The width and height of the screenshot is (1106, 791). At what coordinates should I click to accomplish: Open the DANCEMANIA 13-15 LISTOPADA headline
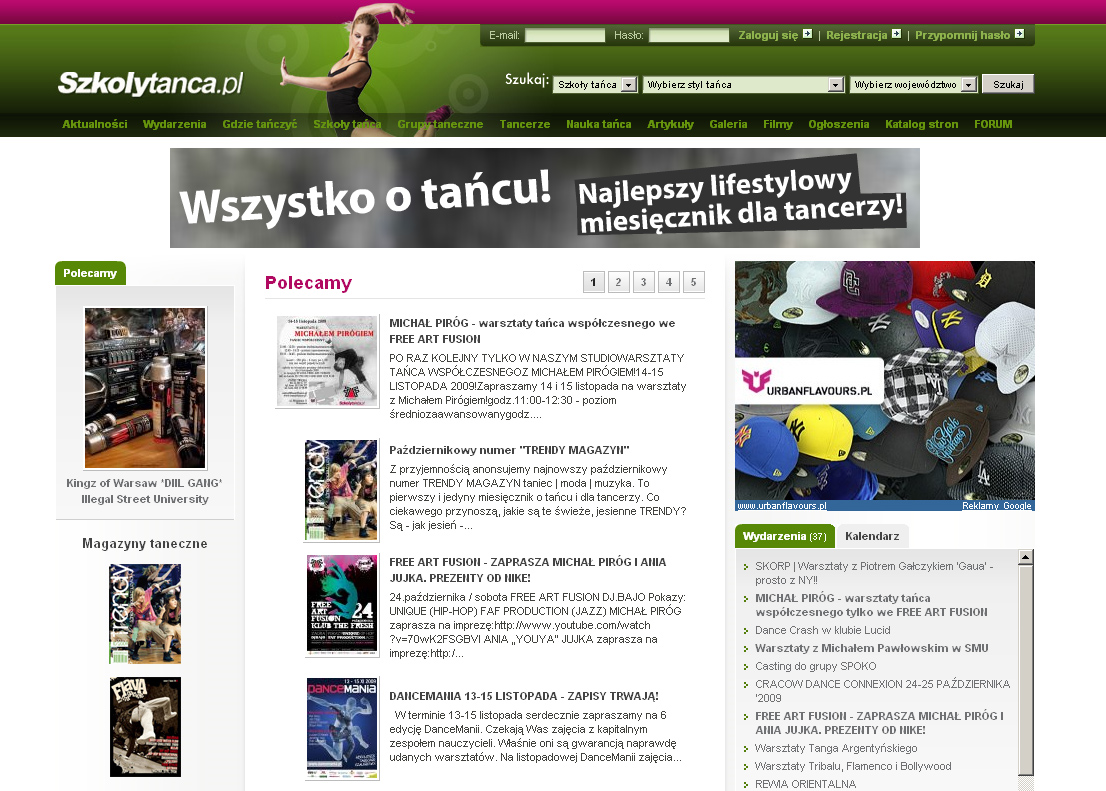click(x=524, y=696)
